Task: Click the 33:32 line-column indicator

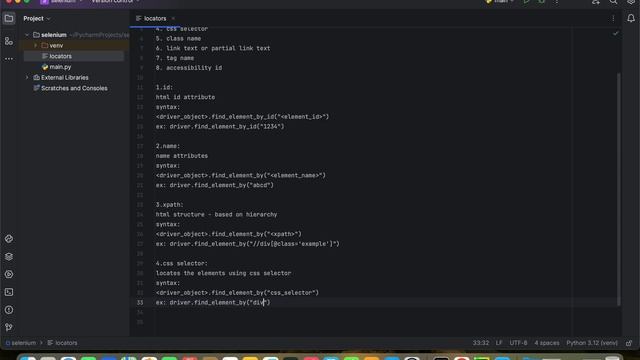Action: click(x=480, y=343)
